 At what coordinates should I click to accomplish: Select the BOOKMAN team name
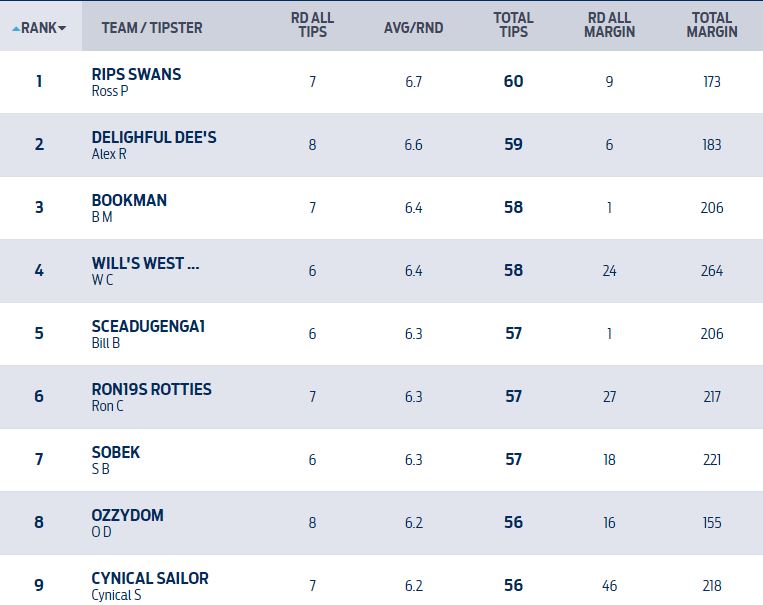tap(129, 200)
